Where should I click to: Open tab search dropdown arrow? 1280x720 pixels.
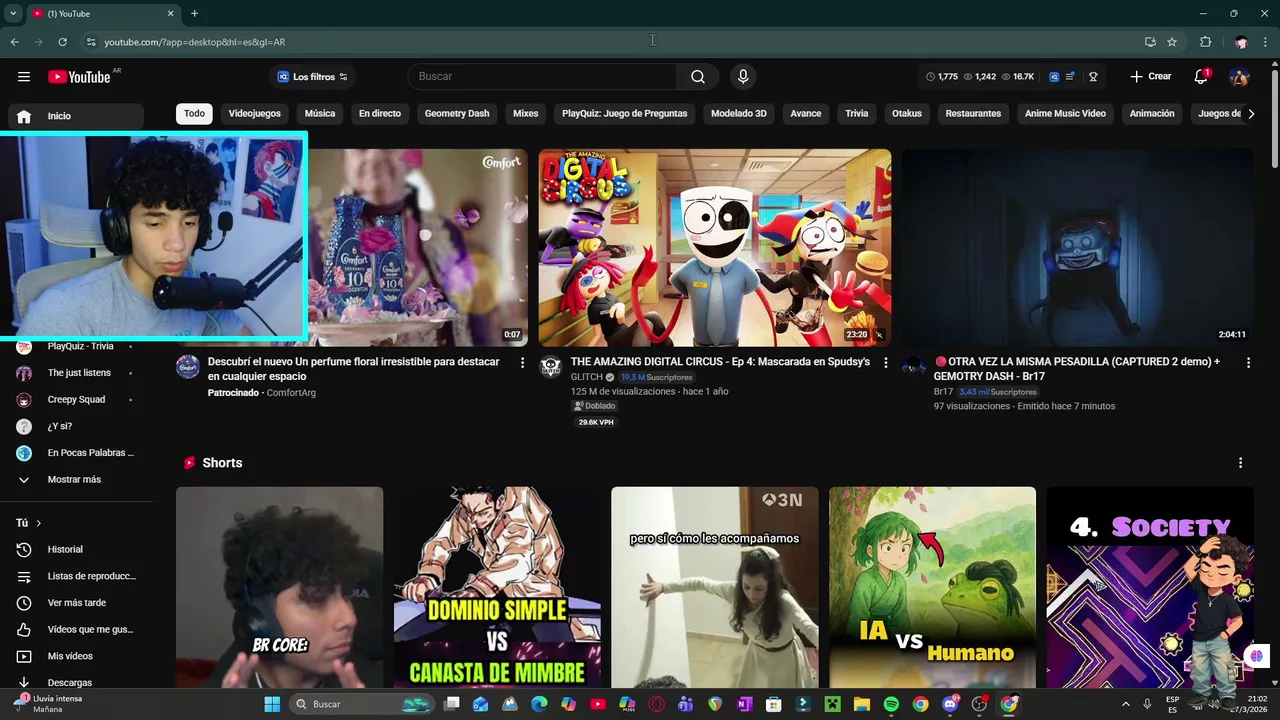[13, 13]
